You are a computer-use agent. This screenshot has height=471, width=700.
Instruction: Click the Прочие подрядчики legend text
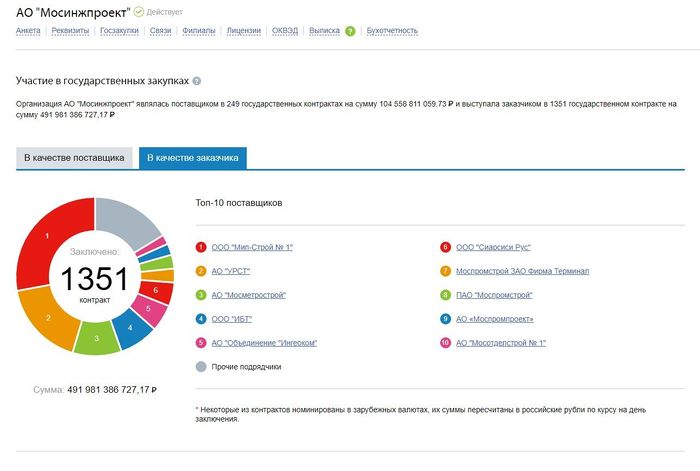coord(246,367)
